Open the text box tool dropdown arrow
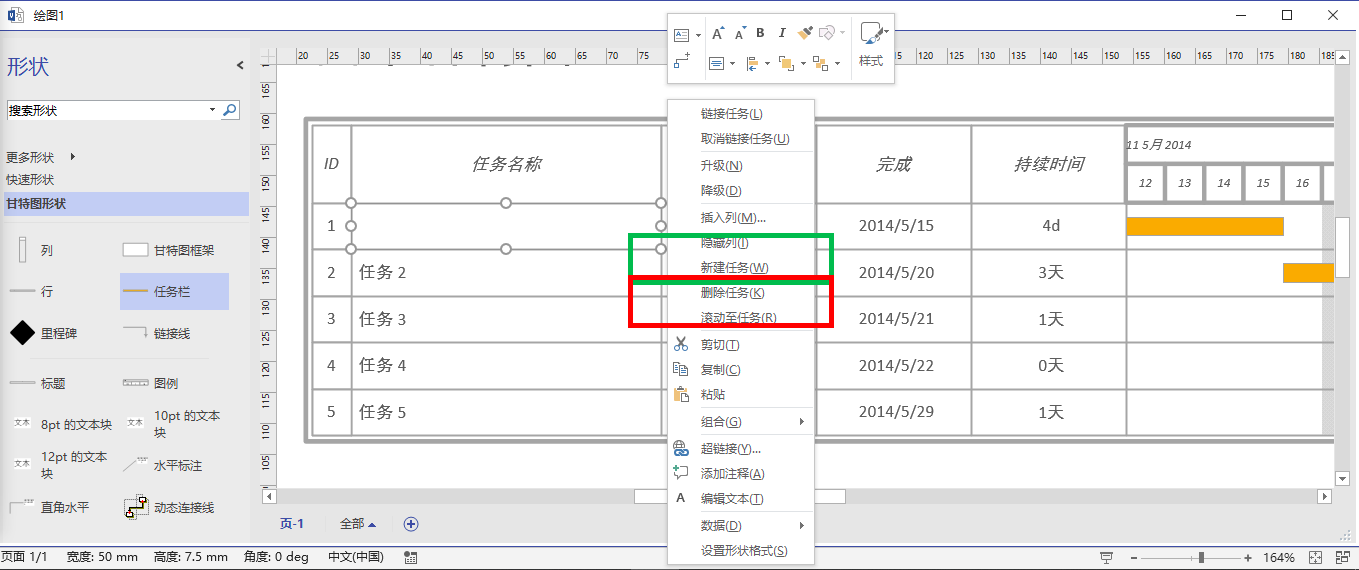The width and height of the screenshot is (1359, 570). [x=698, y=35]
